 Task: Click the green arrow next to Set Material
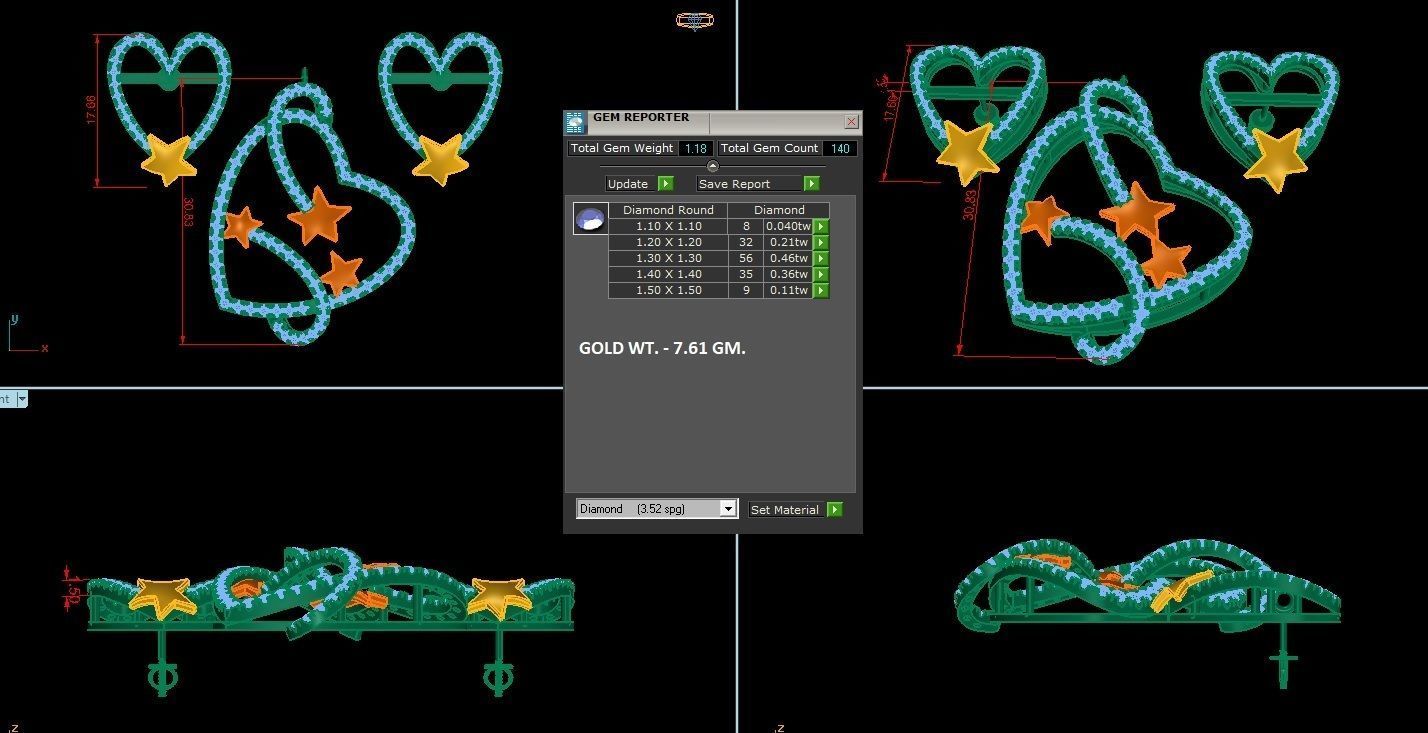(x=835, y=510)
